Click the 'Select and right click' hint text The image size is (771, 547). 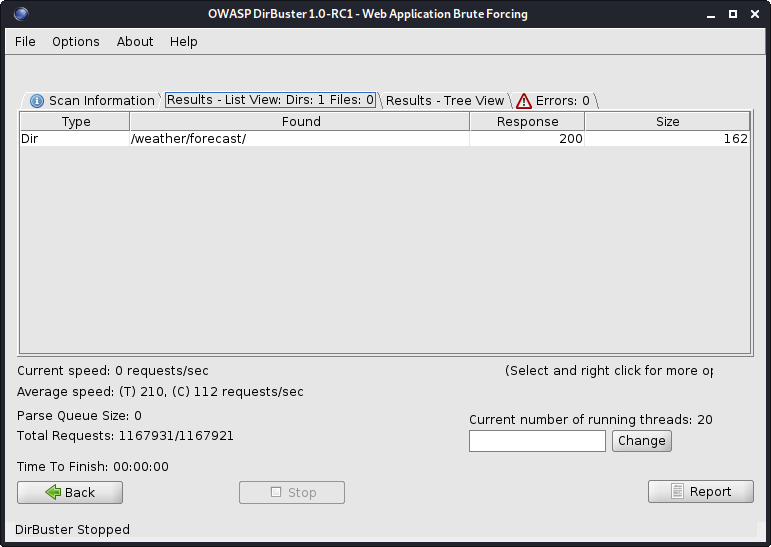pyautogui.click(x=609, y=370)
